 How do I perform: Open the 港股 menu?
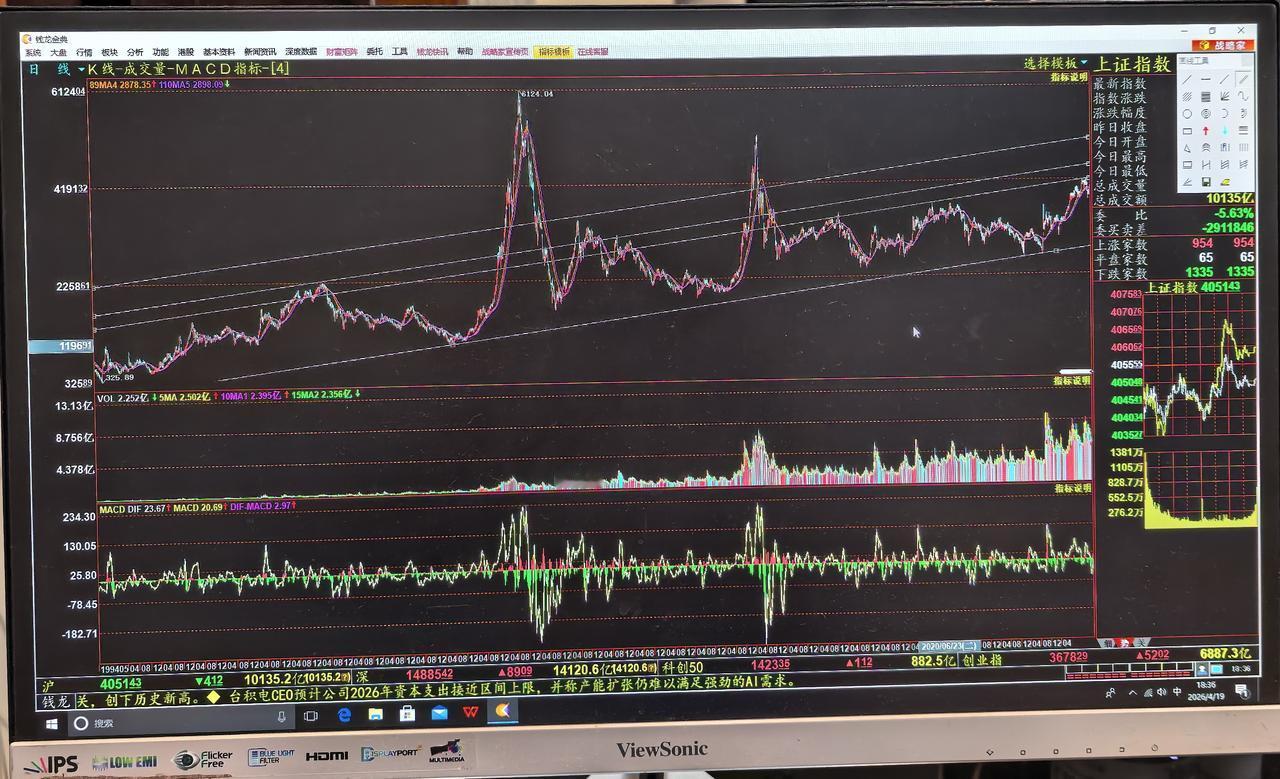point(186,52)
